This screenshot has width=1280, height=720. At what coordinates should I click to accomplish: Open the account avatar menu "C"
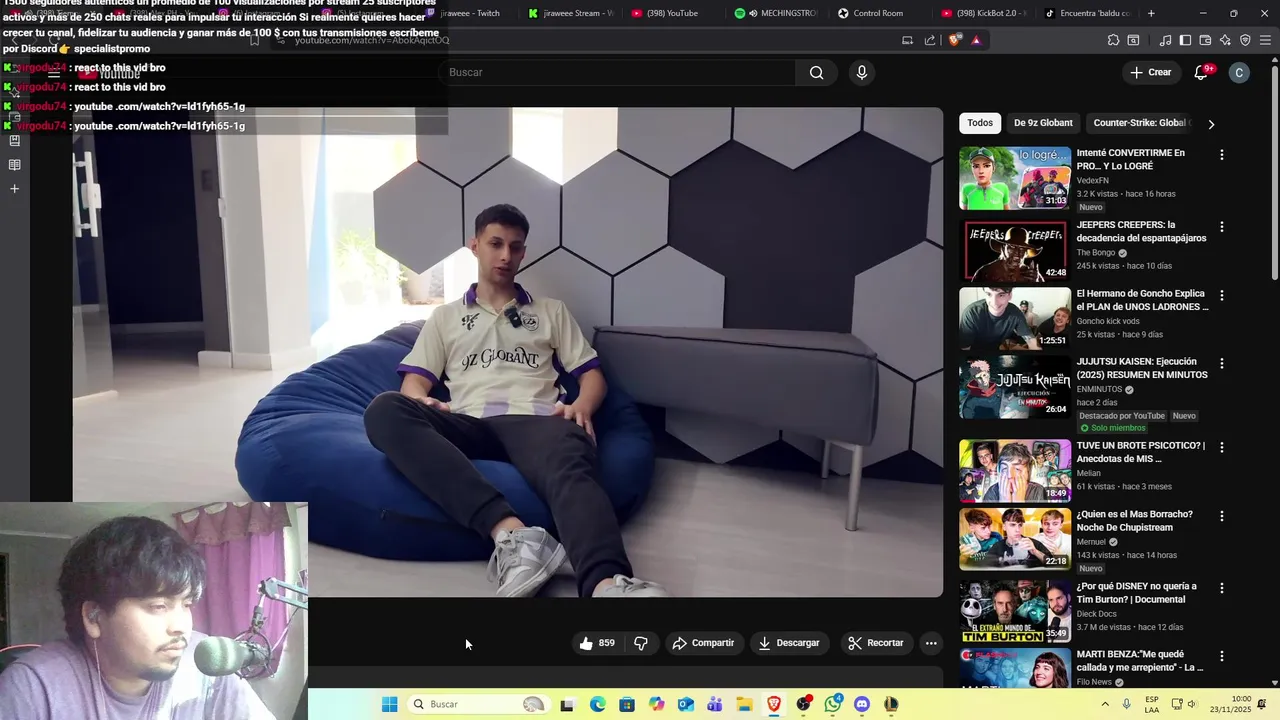coord(1239,72)
